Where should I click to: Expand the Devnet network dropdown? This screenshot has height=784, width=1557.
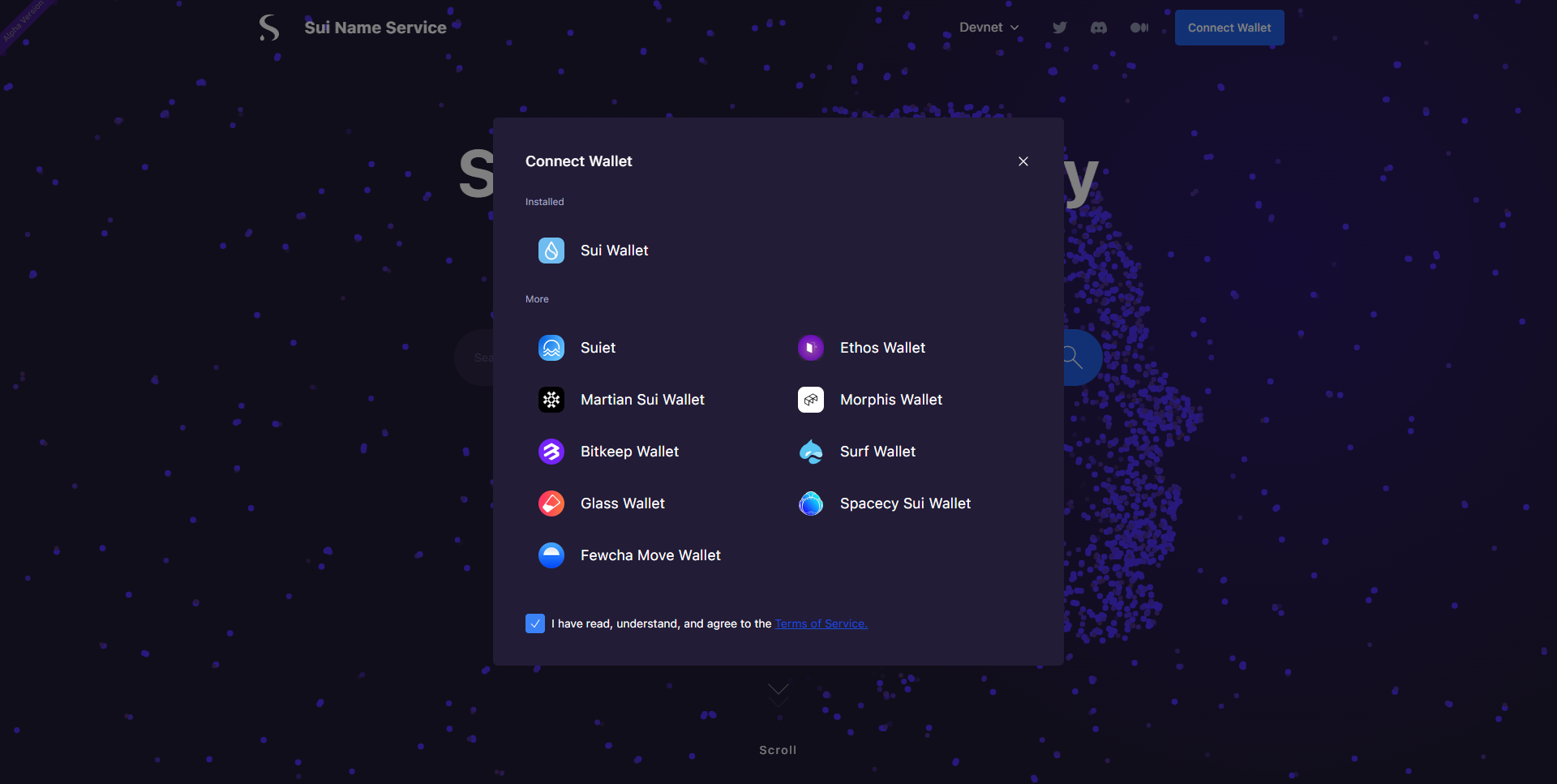point(989,28)
